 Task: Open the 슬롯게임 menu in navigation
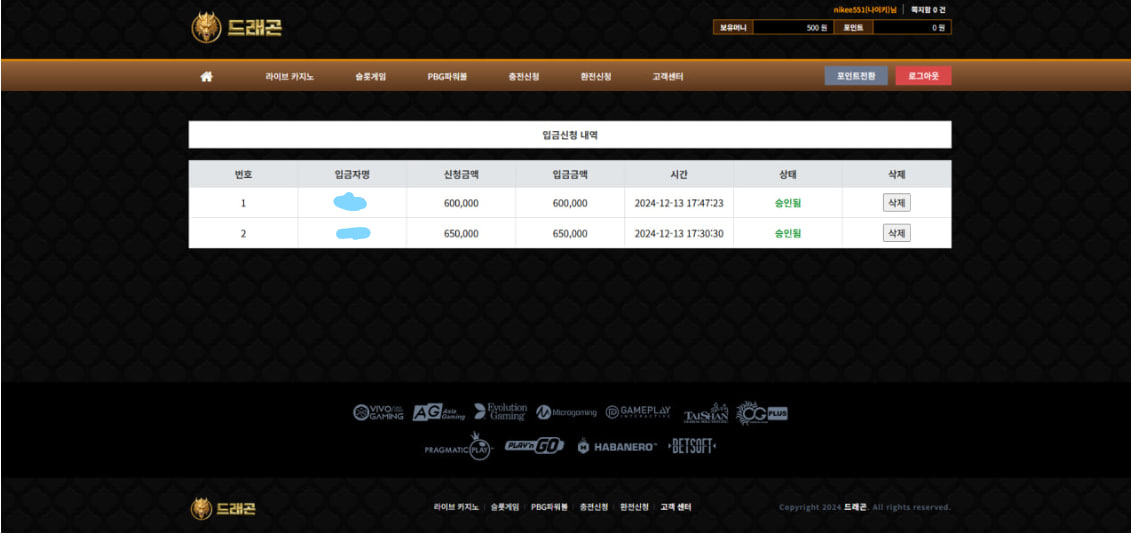point(370,76)
